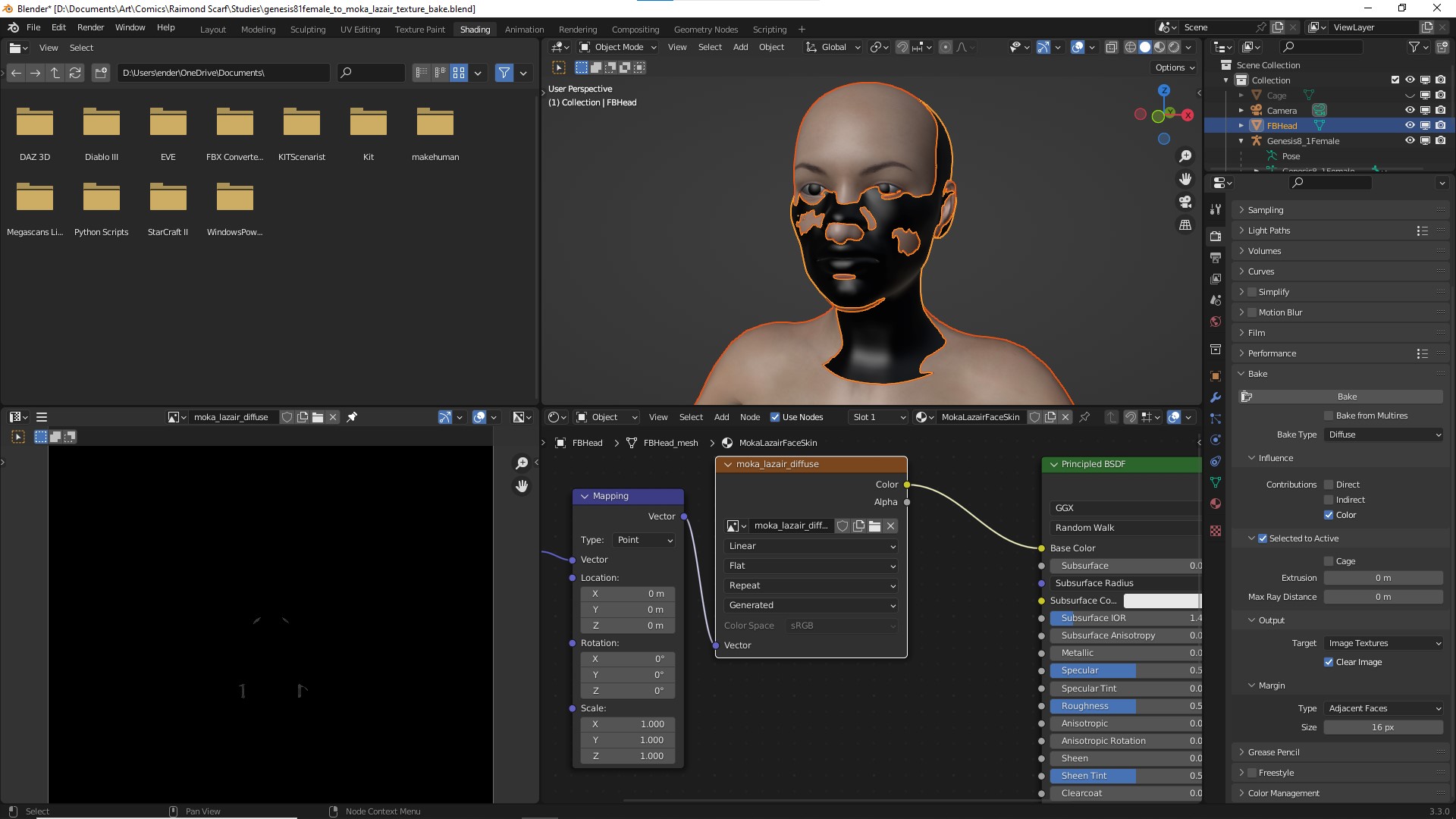
Task: Switch to the Texture Paint workspace tab
Action: coord(420,29)
